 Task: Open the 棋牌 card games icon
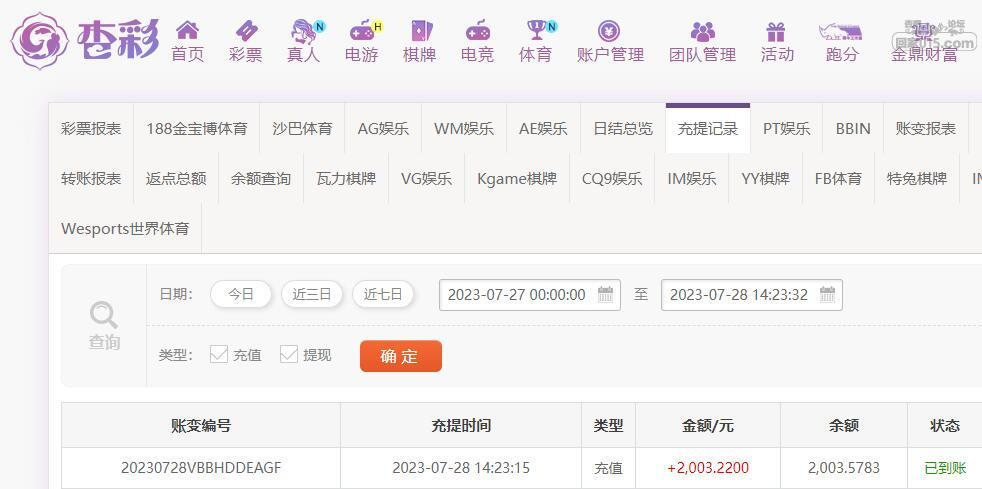tap(419, 30)
